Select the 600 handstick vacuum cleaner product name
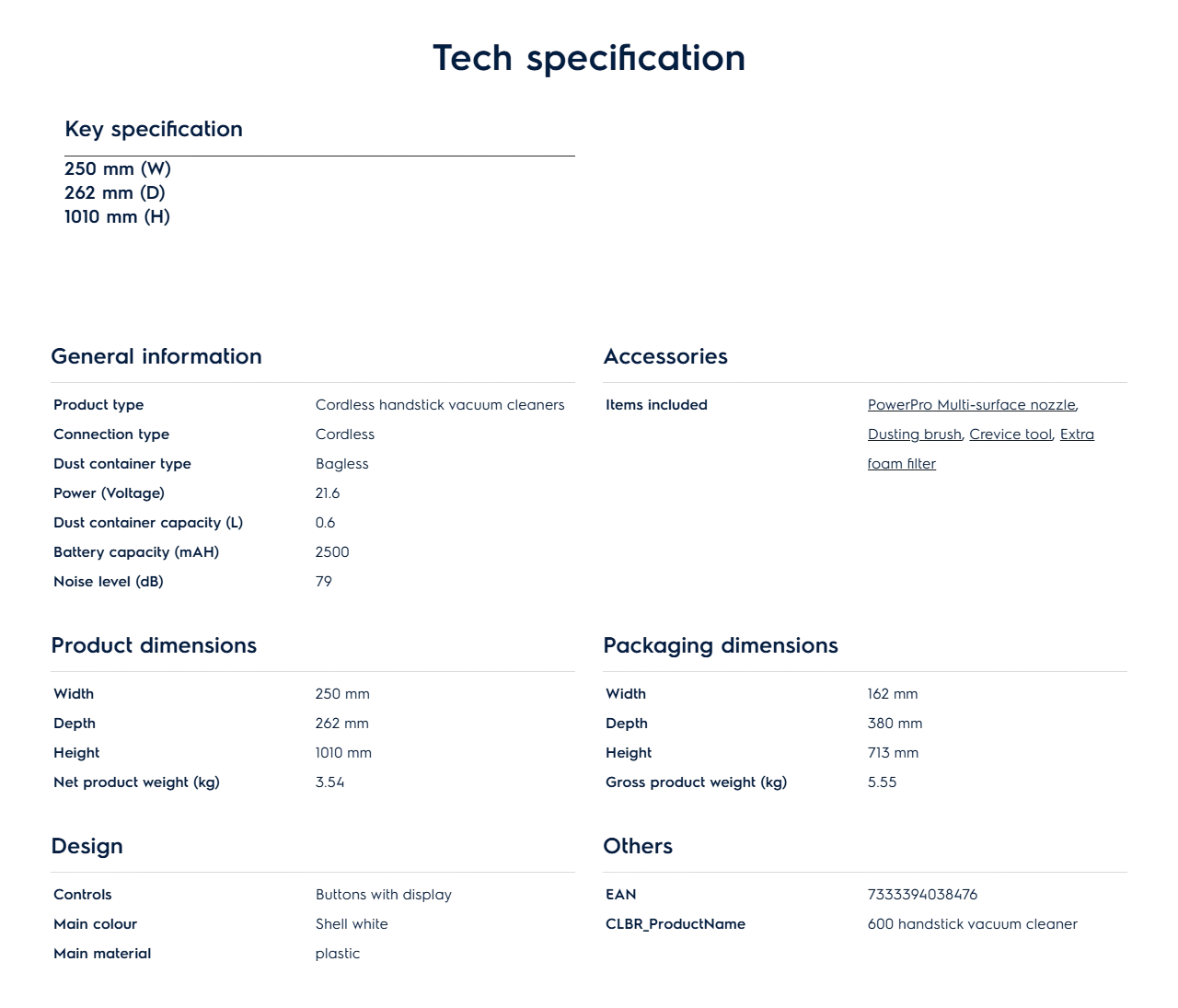The image size is (1178, 1008). click(x=972, y=924)
